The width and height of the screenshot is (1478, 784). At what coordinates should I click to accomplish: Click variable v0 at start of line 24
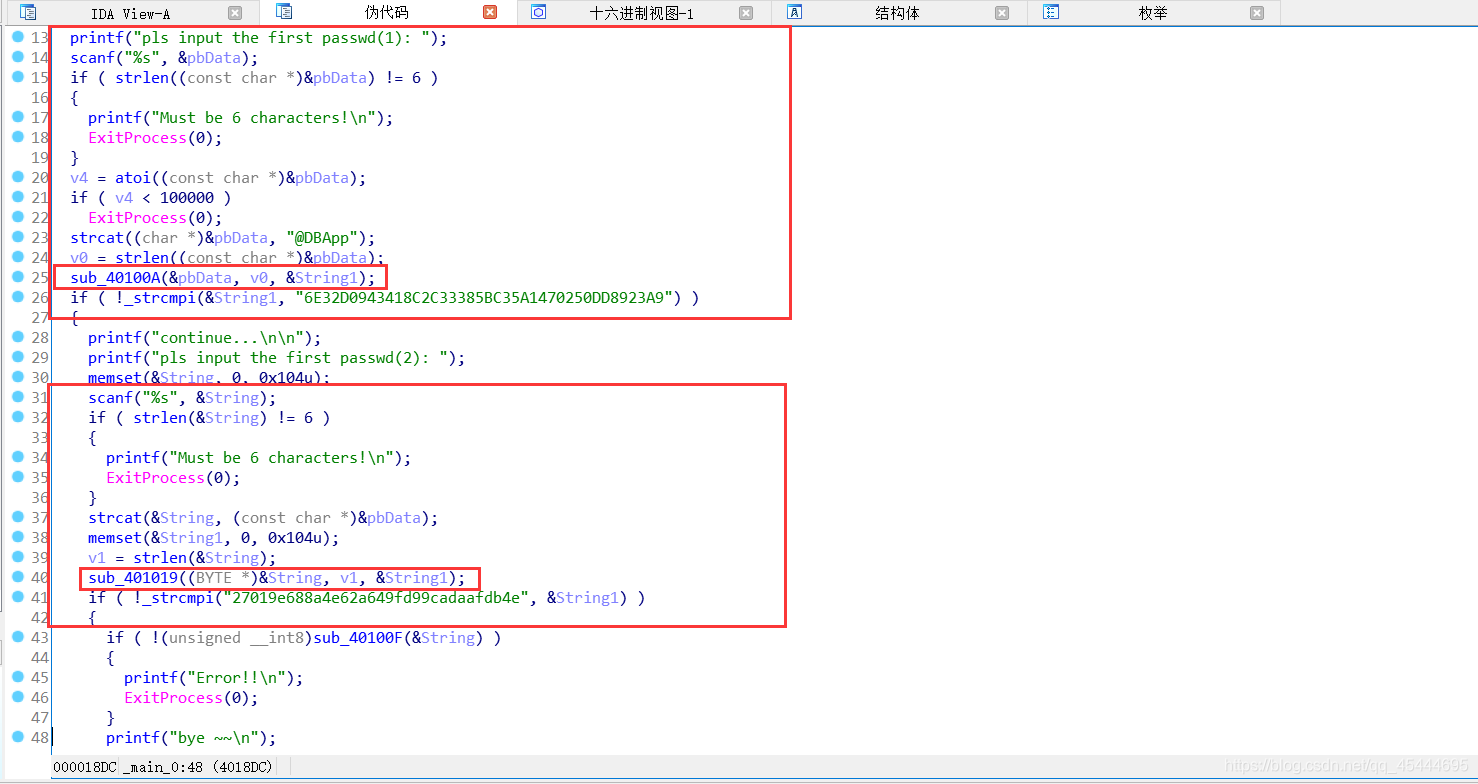[79, 258]
